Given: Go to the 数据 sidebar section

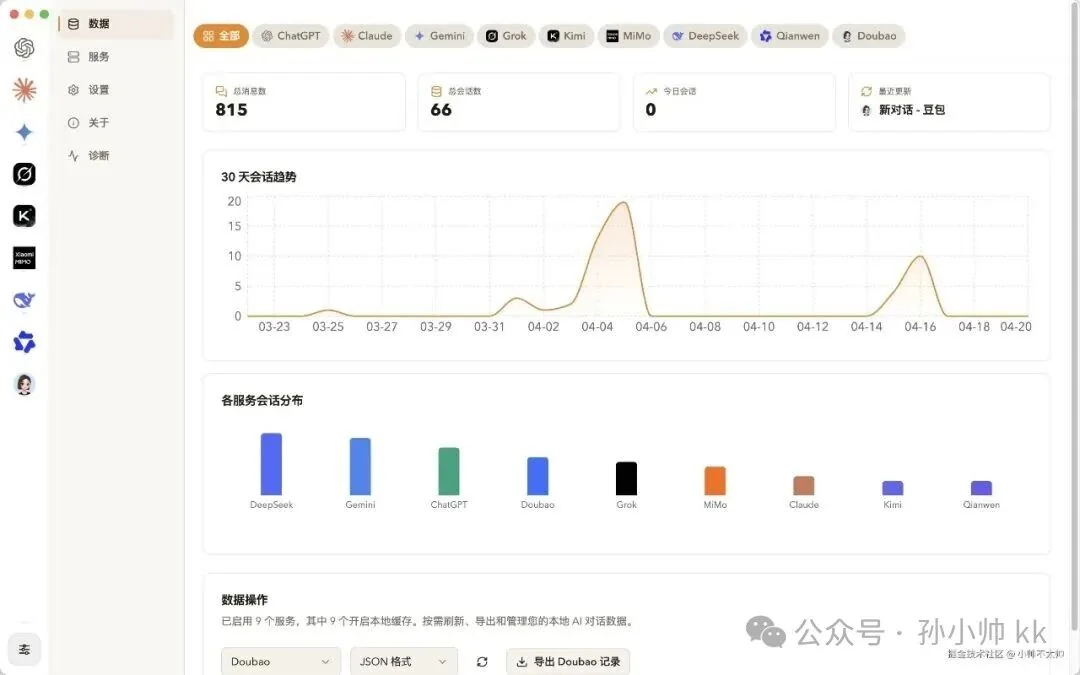Looking at the screenshot, I should pyautogui.click(x=116, y=23).
